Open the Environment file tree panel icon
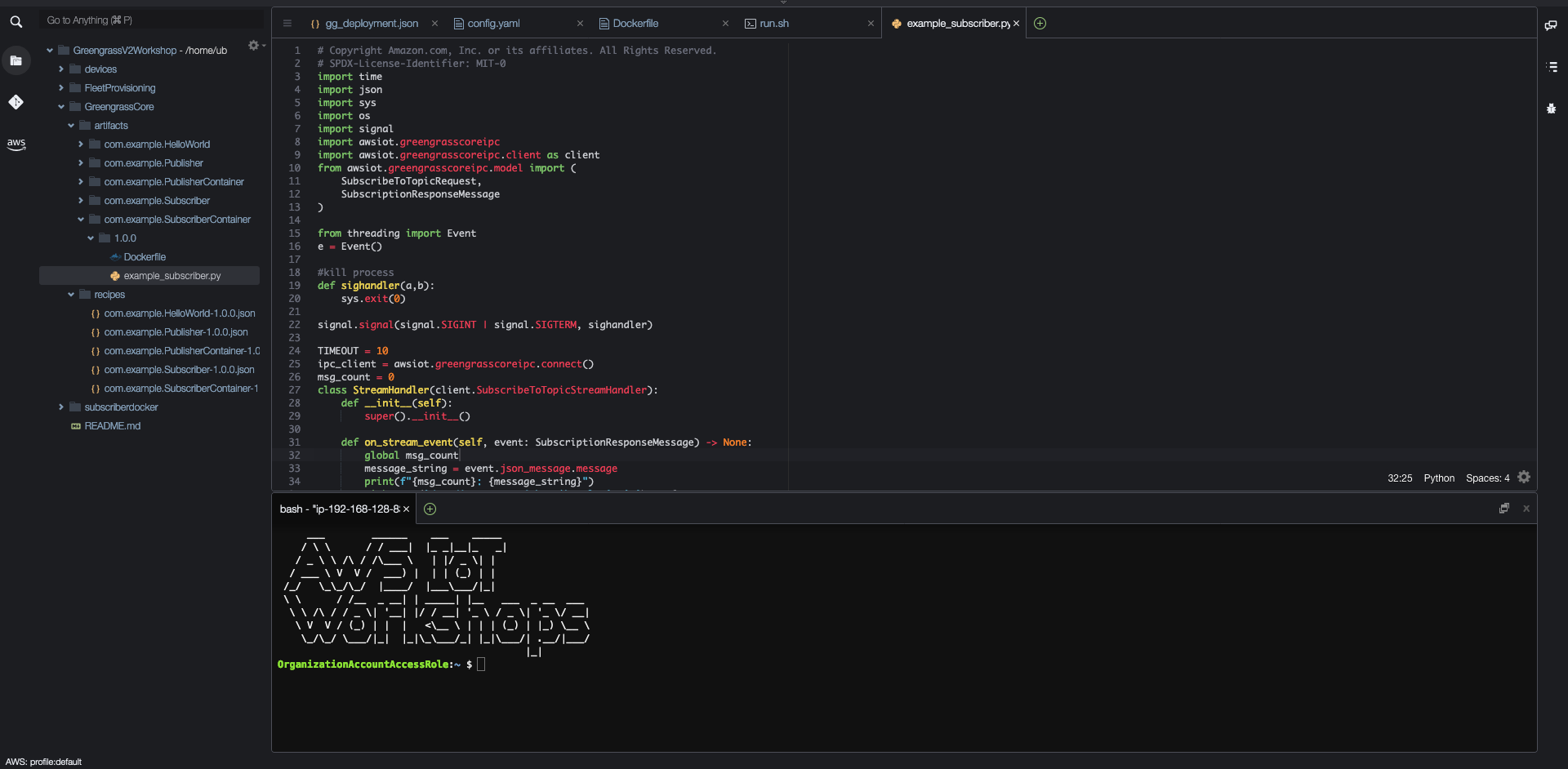 pyautogui.click(x=16, y=60)
